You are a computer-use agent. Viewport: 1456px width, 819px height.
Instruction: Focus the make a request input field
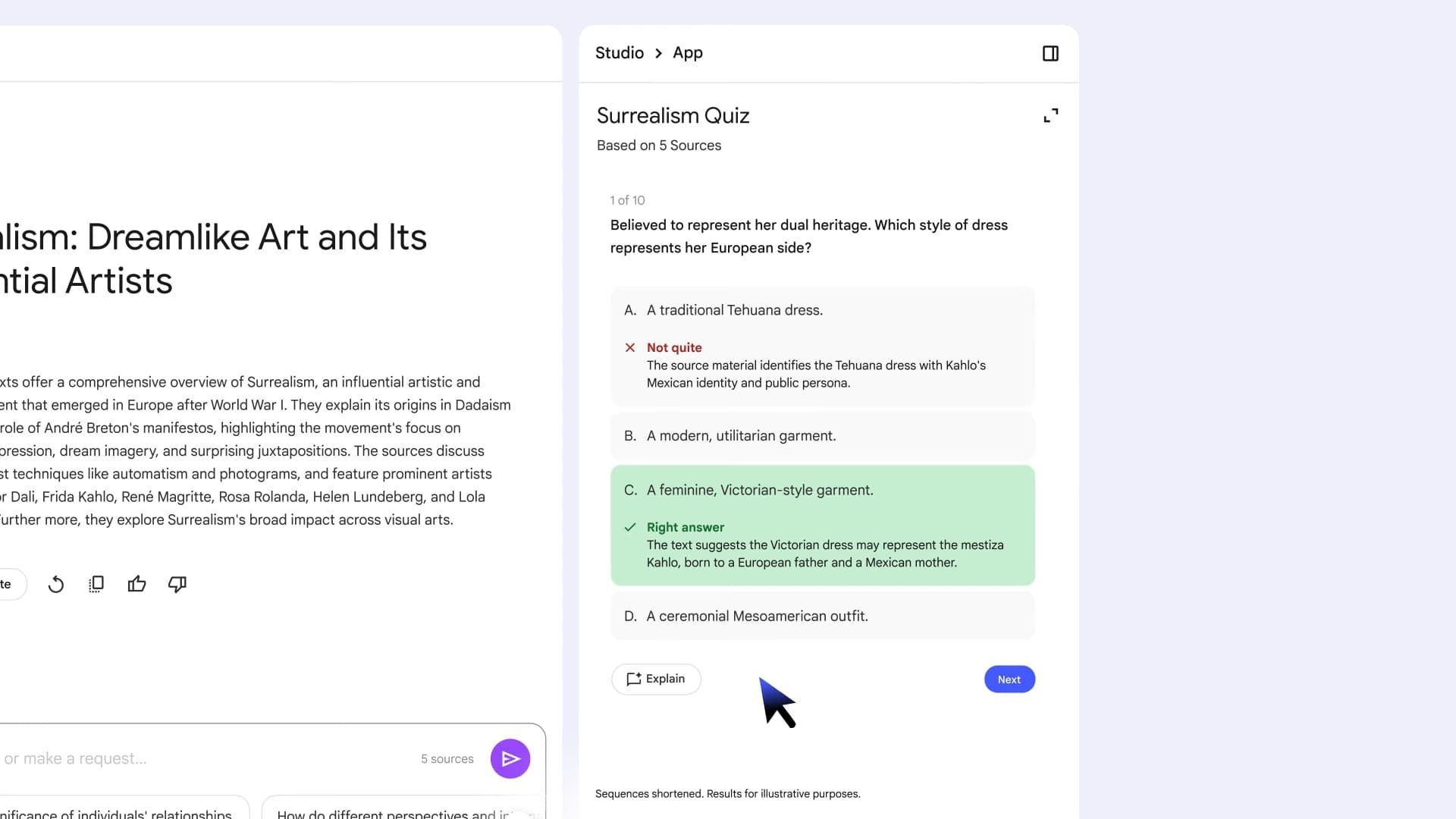click(x=205, y=758)
